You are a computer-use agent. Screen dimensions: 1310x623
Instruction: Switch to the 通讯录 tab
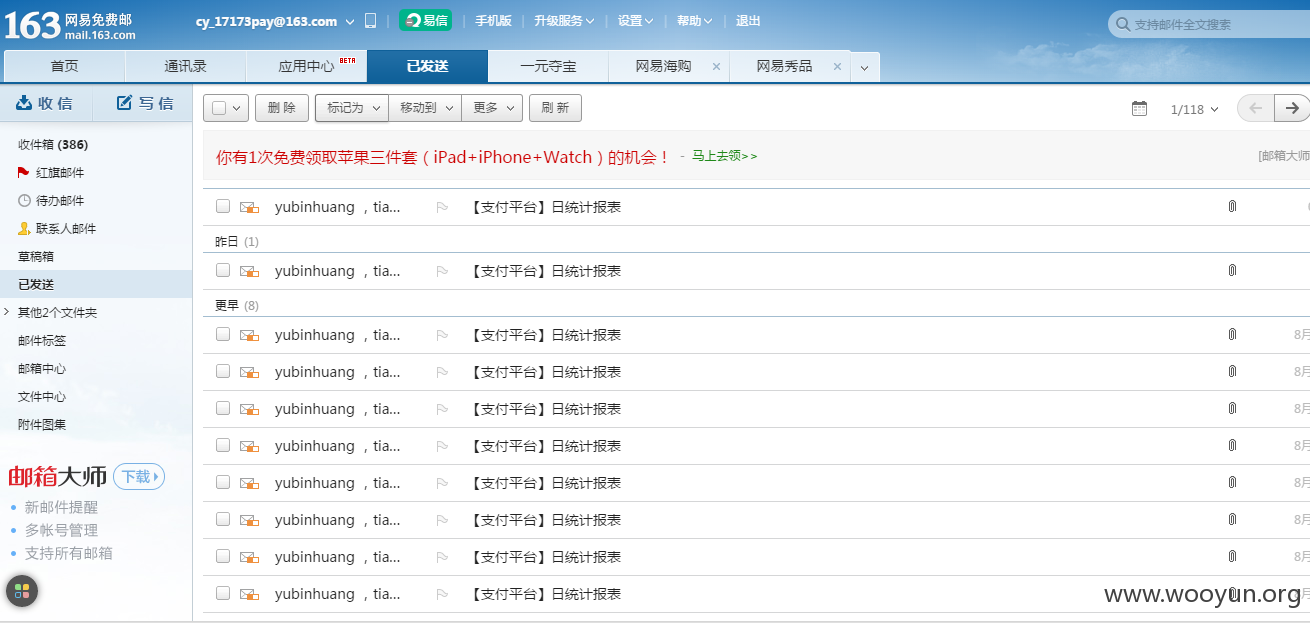186,66
